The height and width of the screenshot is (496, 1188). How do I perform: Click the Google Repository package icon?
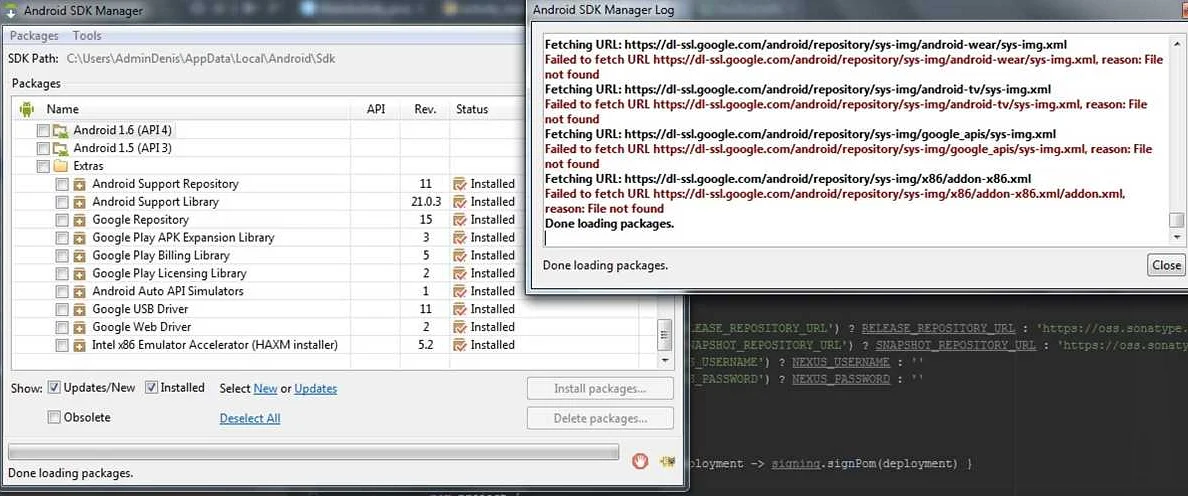coord(80,220)
